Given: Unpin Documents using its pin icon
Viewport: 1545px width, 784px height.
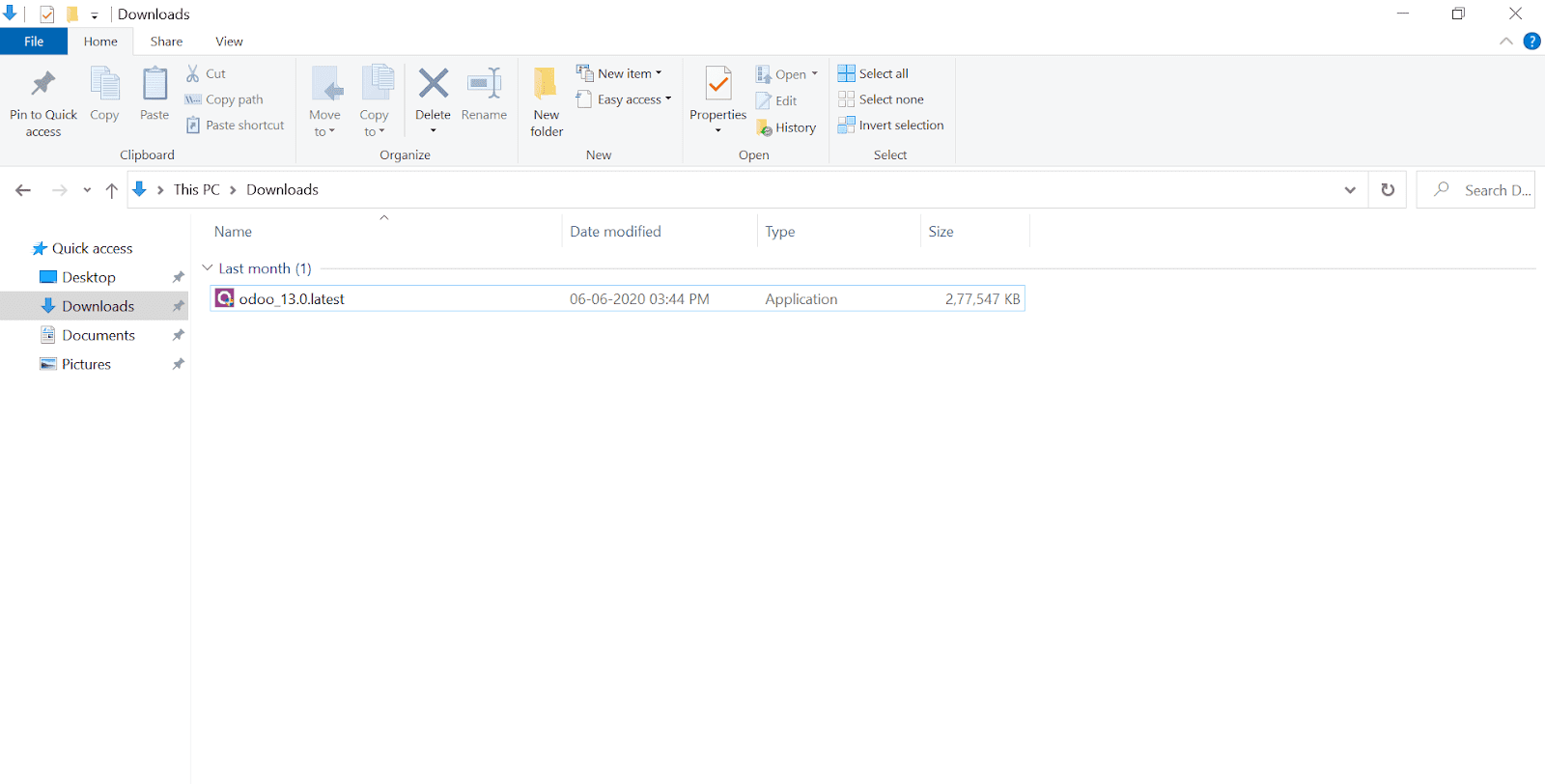Looking at the screenshot, I should point(178,335).
